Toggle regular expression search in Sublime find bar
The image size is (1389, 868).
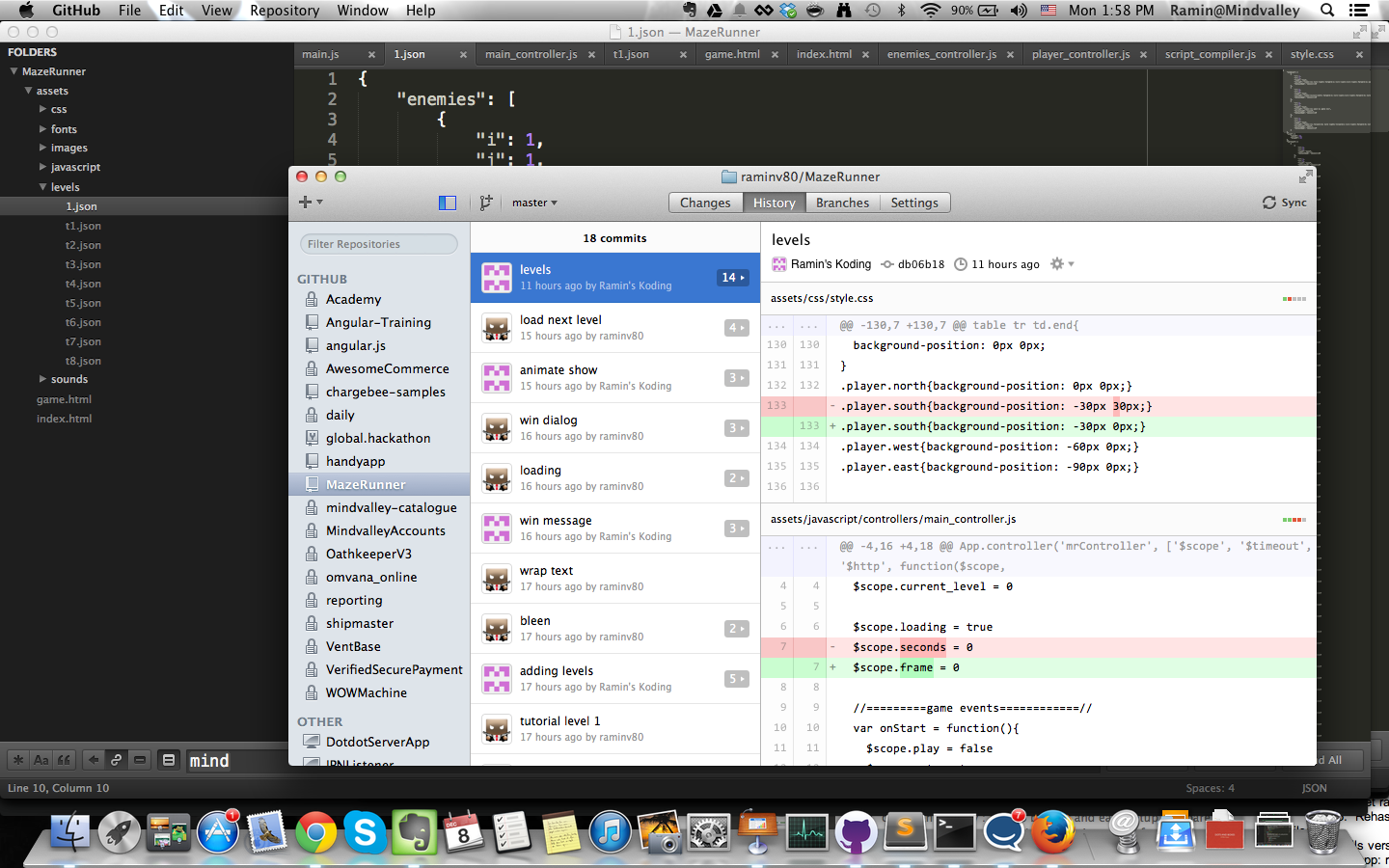point(18,760)
